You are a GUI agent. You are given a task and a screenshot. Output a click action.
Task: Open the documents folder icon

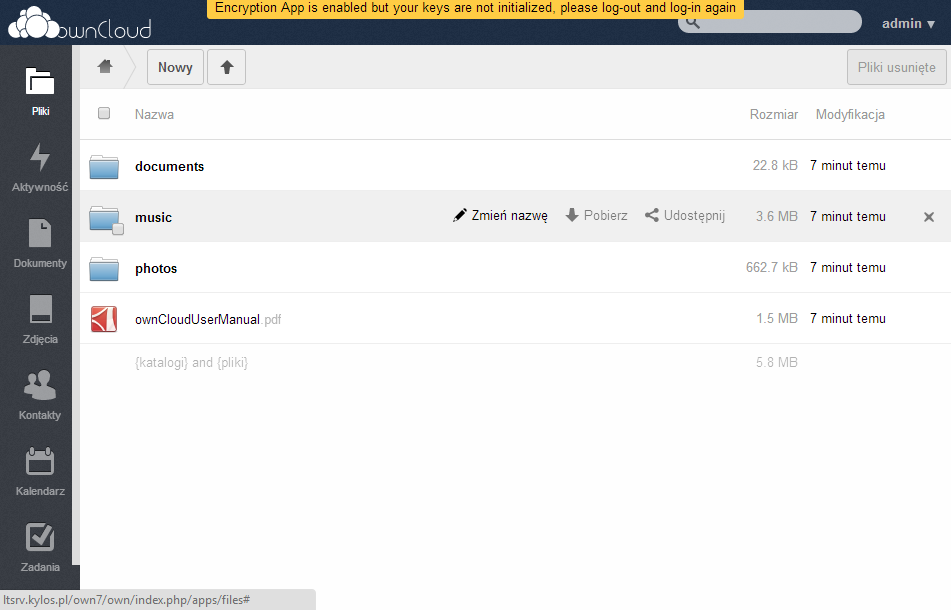pos(104,167)
